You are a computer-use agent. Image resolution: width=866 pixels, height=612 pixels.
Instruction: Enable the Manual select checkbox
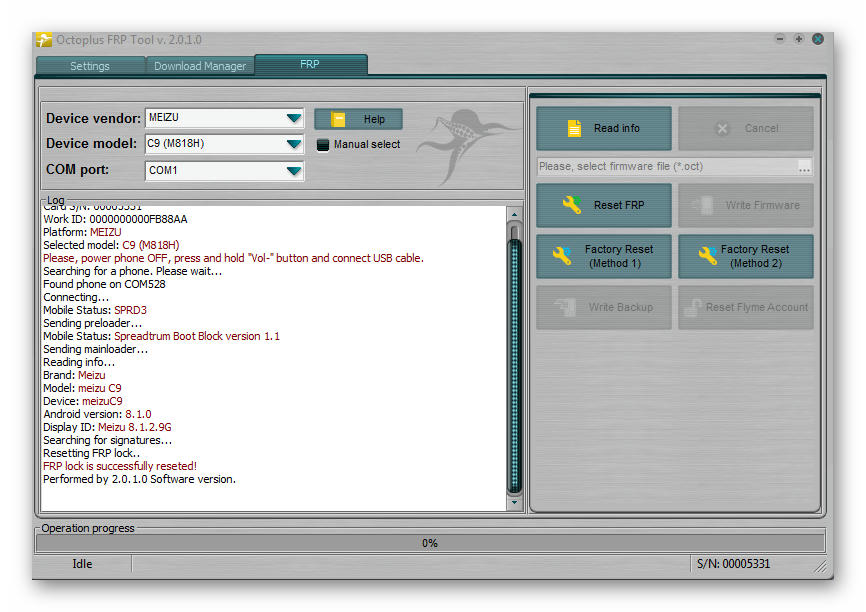[x=323, y=145]
